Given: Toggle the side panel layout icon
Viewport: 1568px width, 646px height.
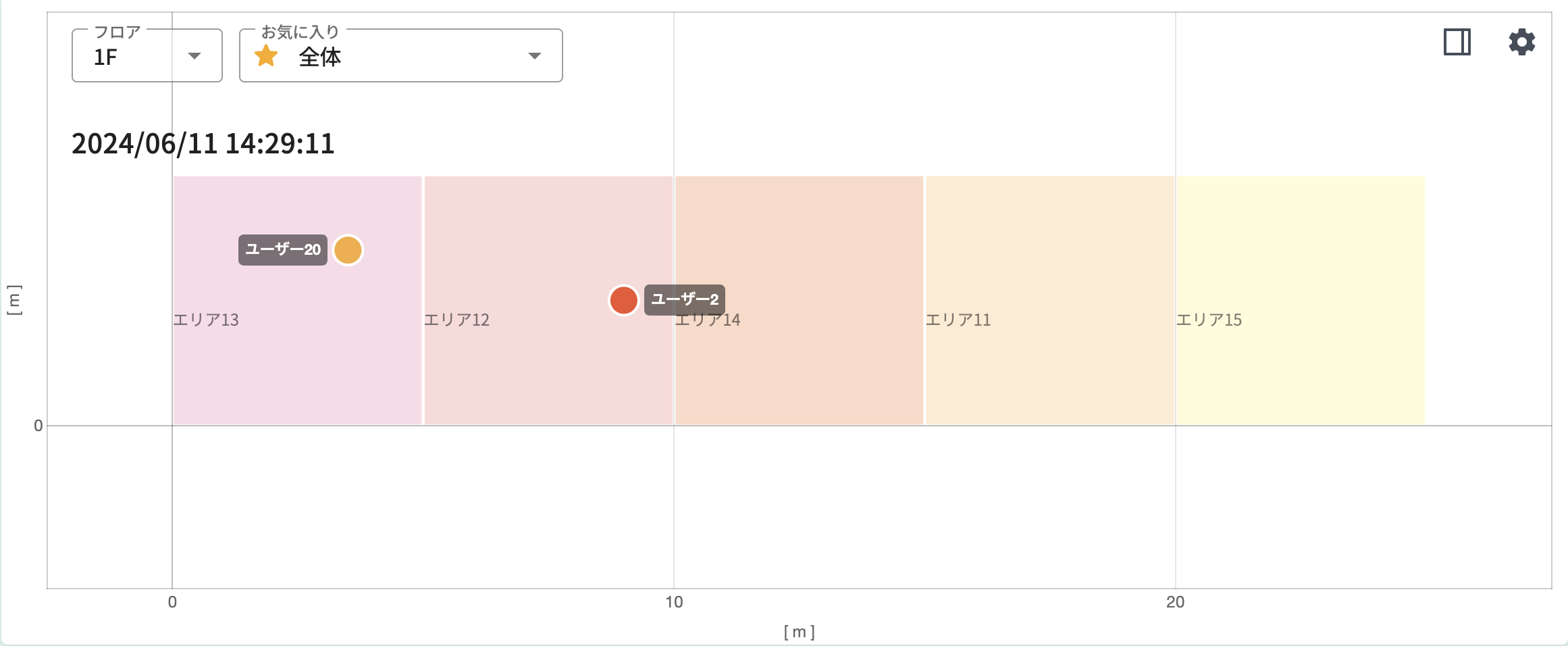Looking at the screenshot, I should click(x=1457, y=42).
